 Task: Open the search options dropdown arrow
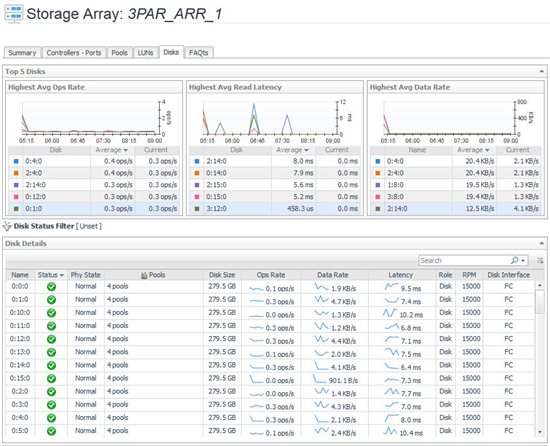point(523,261)
